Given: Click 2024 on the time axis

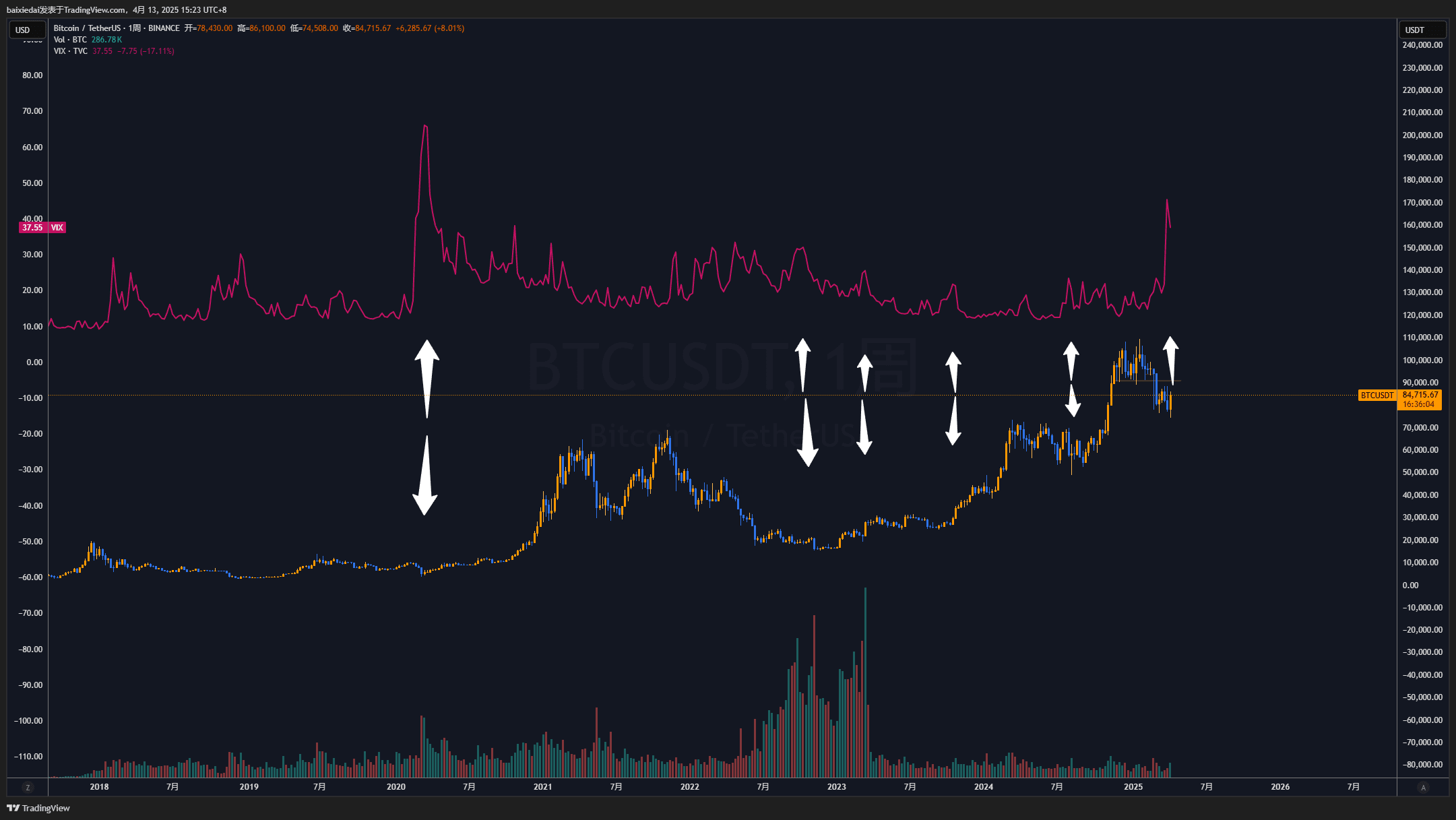Looking at the screenshot, I should (x=984, y=787).
